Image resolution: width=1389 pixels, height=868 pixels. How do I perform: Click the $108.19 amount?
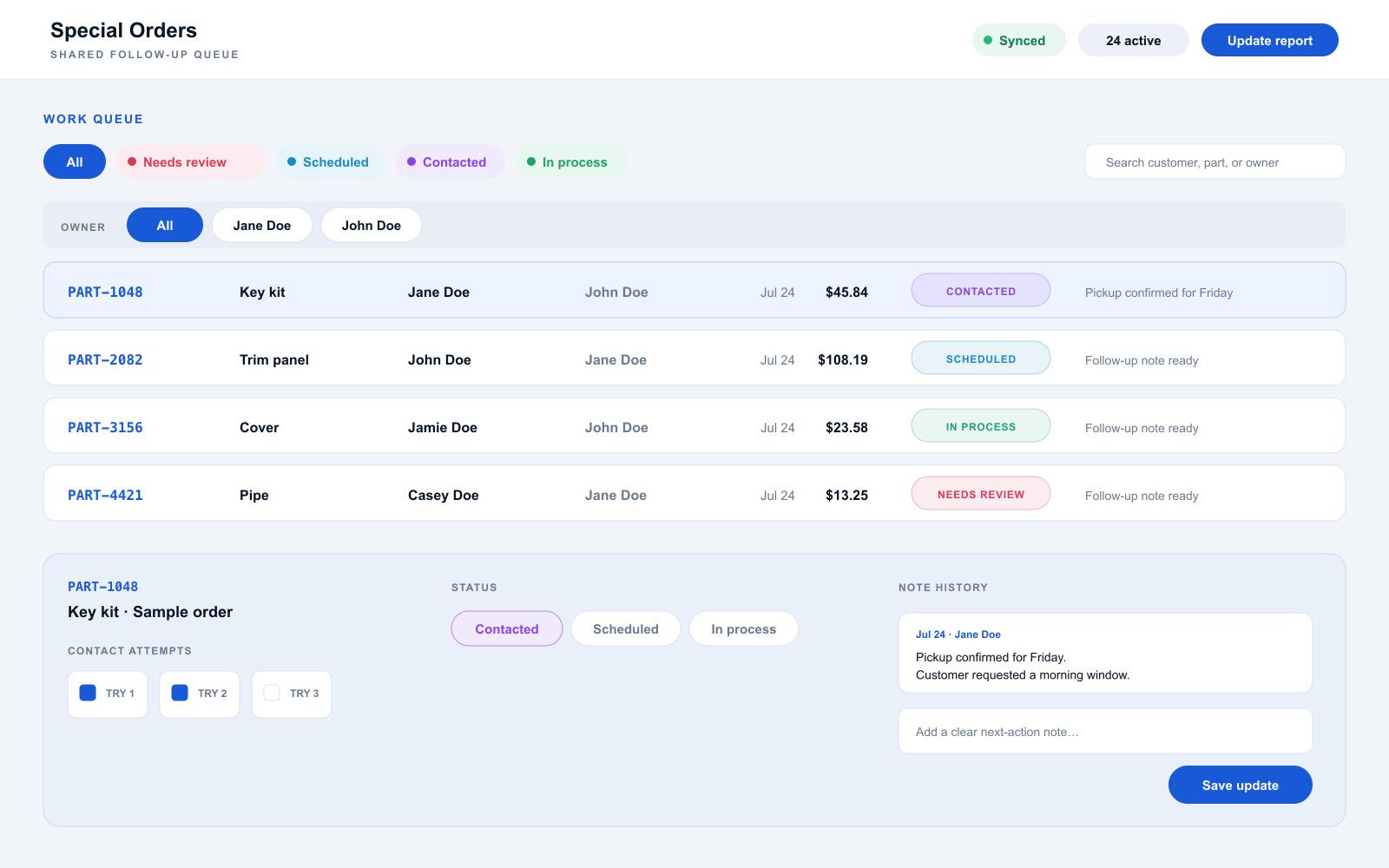(x=842, y=359)
